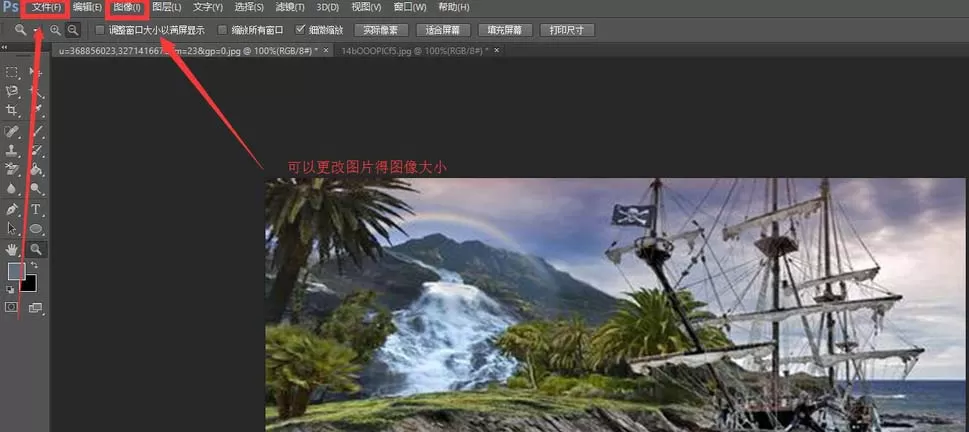The height and width of the screenshot is (432, 969).
Task: Click the 适合屏幕 button
Action: tap(443, 30)
